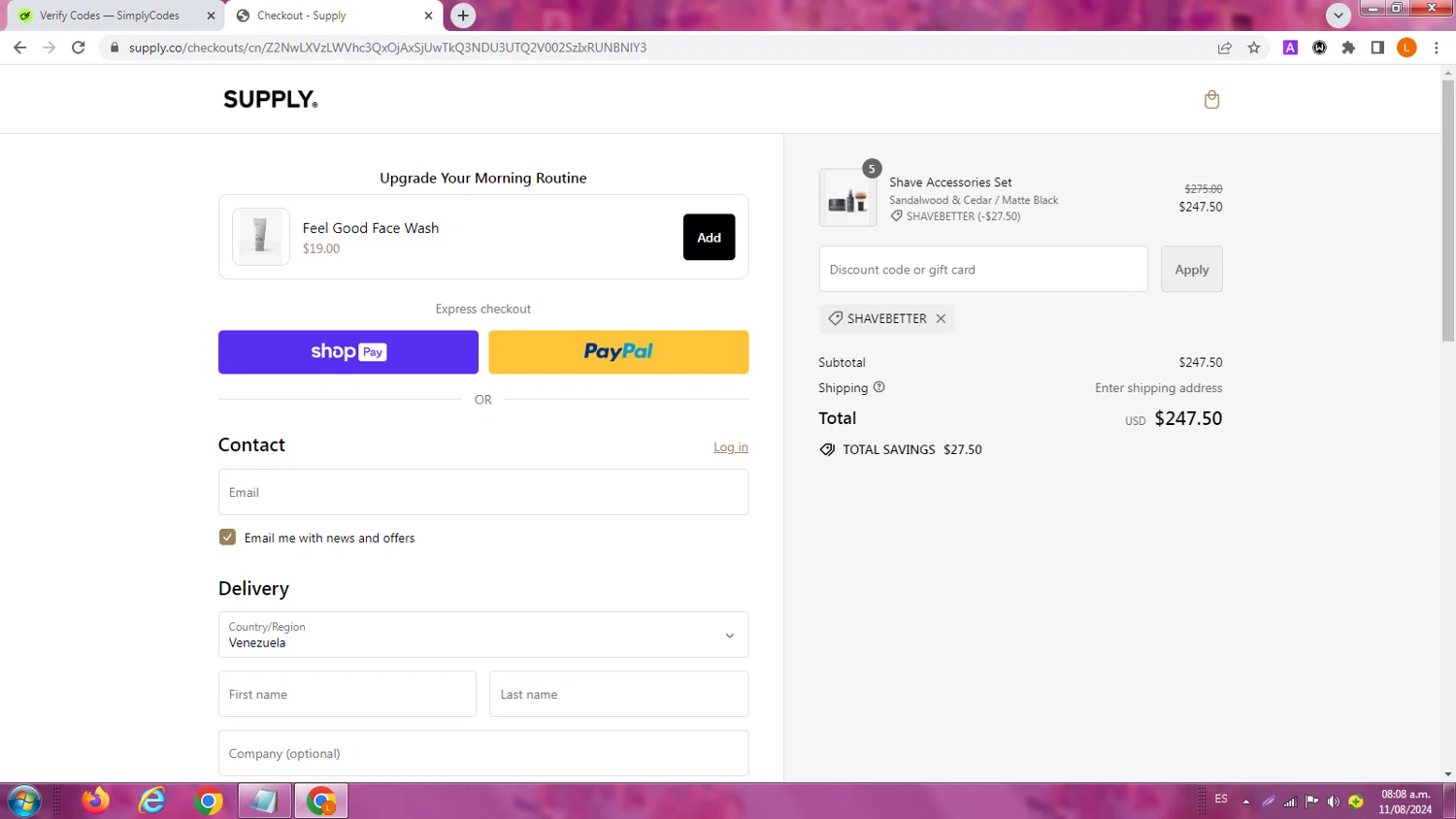Share this page icon in address bar
Image resolution: width=1456 pixels, height=819 pixels.
(1225, 48)
